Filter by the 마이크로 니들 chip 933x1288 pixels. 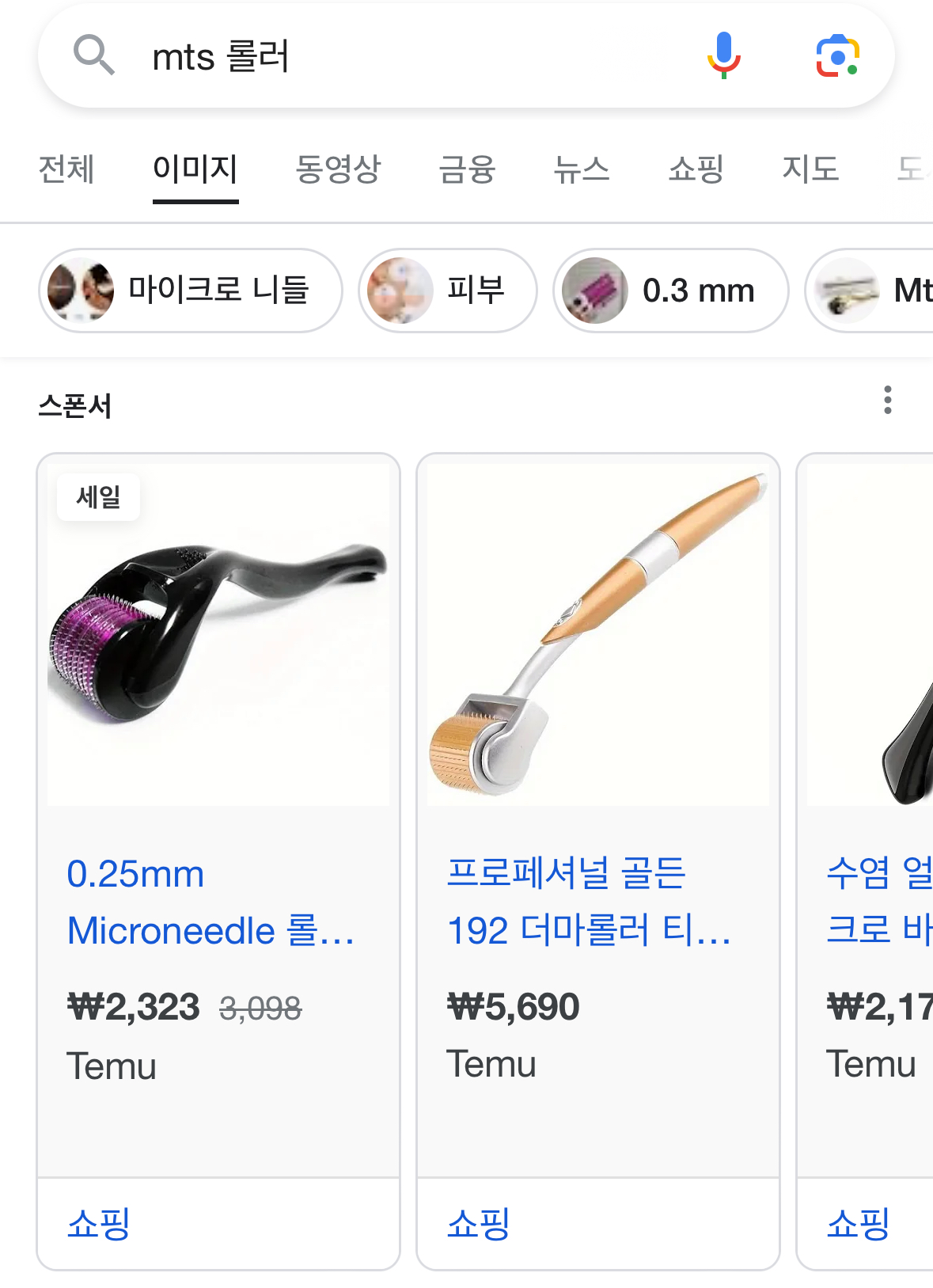(191, 291)
